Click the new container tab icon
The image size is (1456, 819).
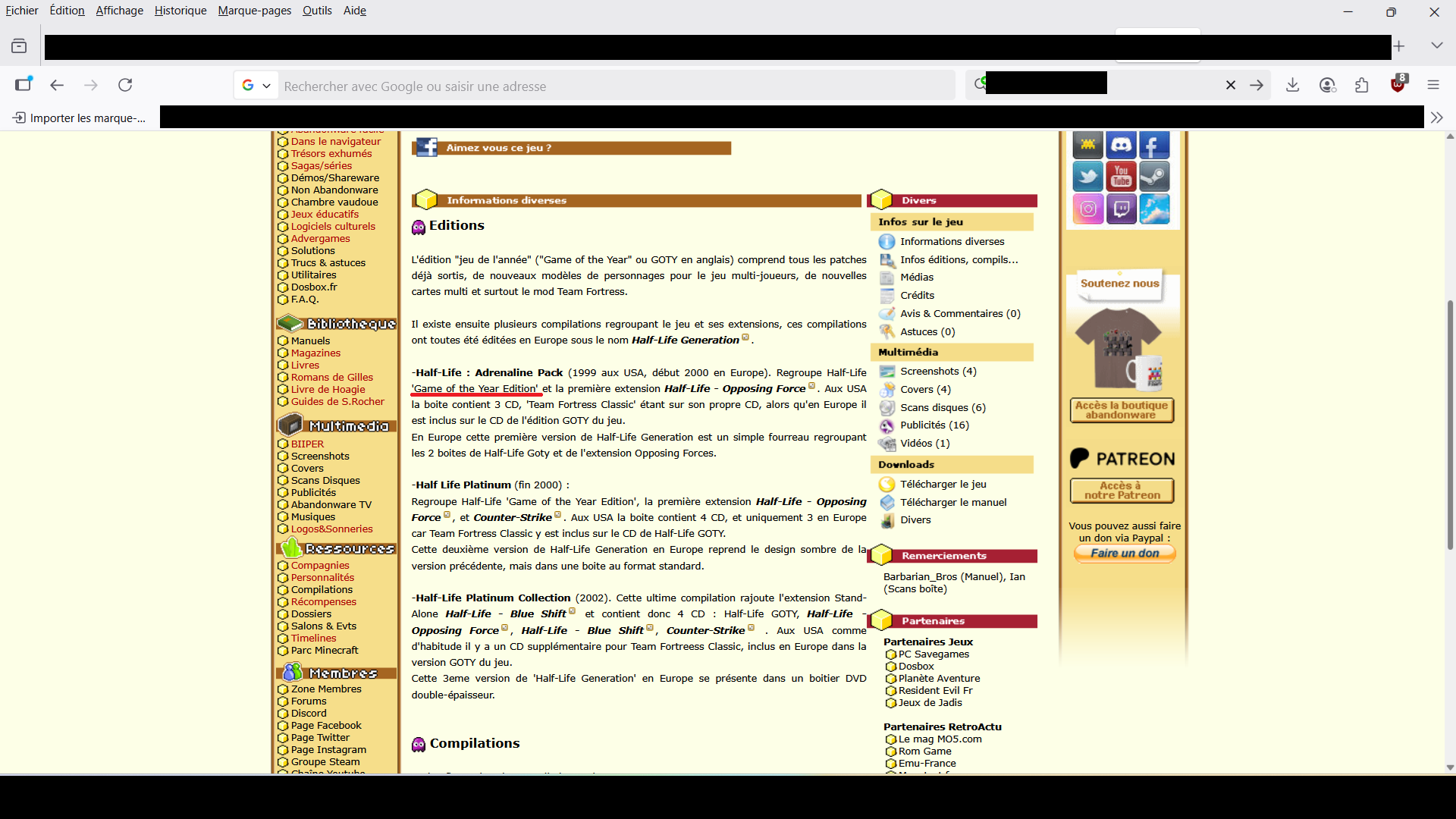24,83
